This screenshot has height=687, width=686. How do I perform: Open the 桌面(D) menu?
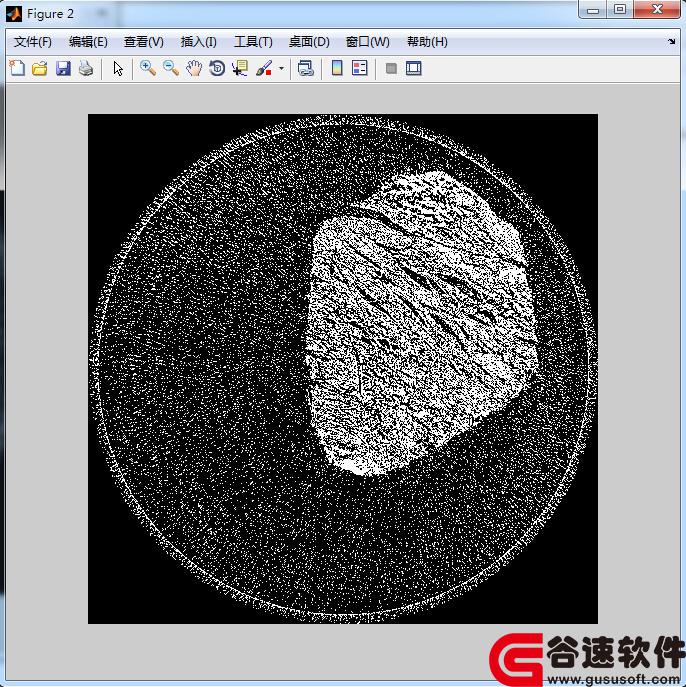click(309, 42)
